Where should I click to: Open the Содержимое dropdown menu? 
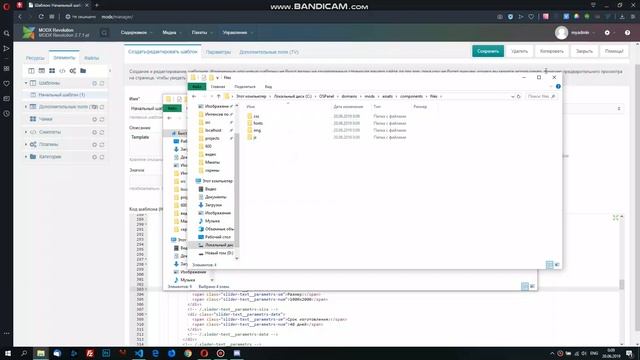pos(136,33)
